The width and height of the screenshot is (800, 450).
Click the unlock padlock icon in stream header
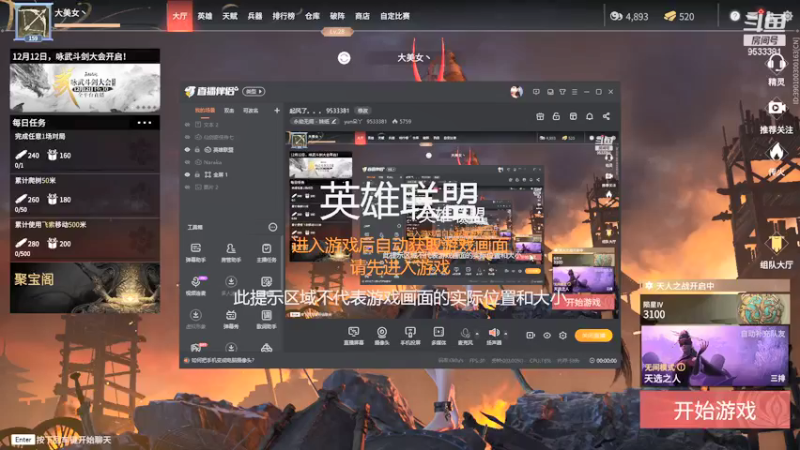pos(556,116)
